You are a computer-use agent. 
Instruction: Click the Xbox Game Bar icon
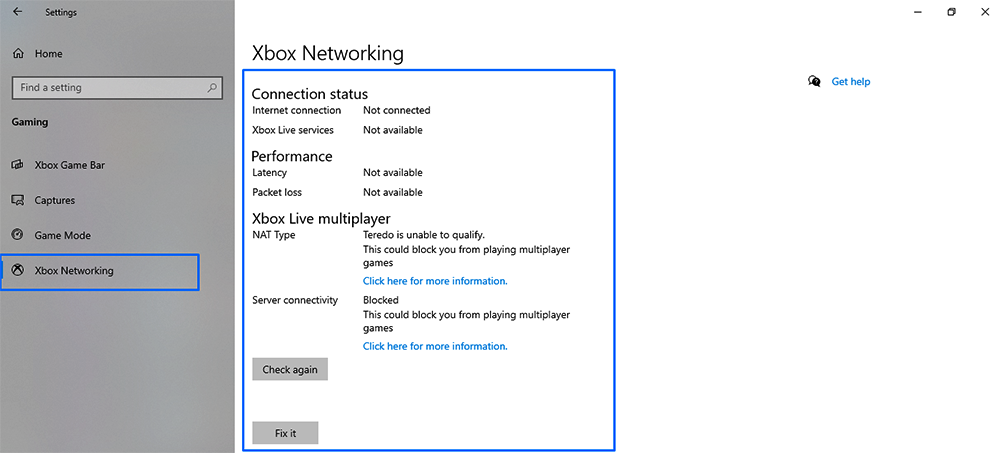[18, 165]
